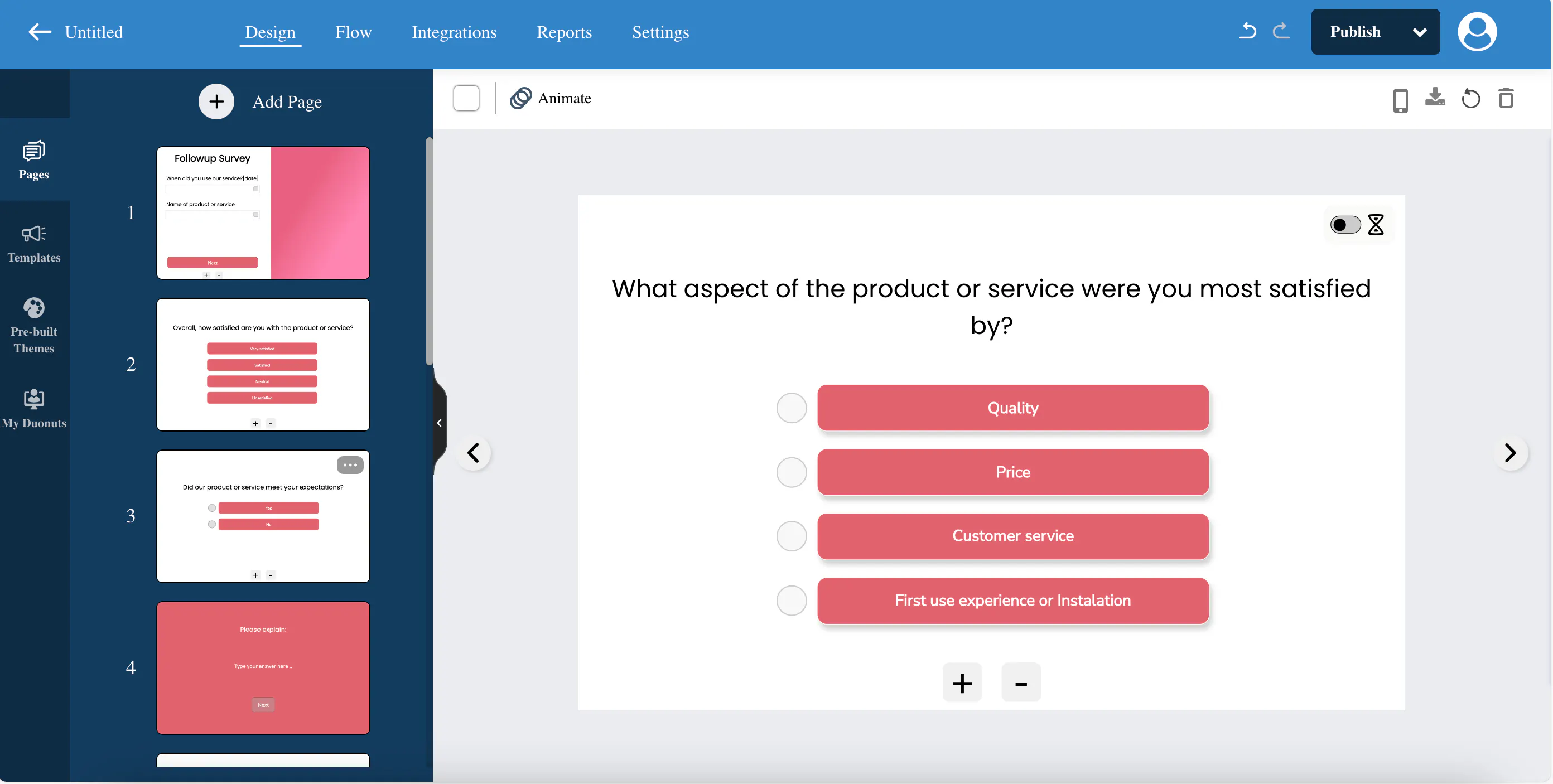Open the Integrations tab
This screenshot has height=784, width=1553.
click(454, 32)
